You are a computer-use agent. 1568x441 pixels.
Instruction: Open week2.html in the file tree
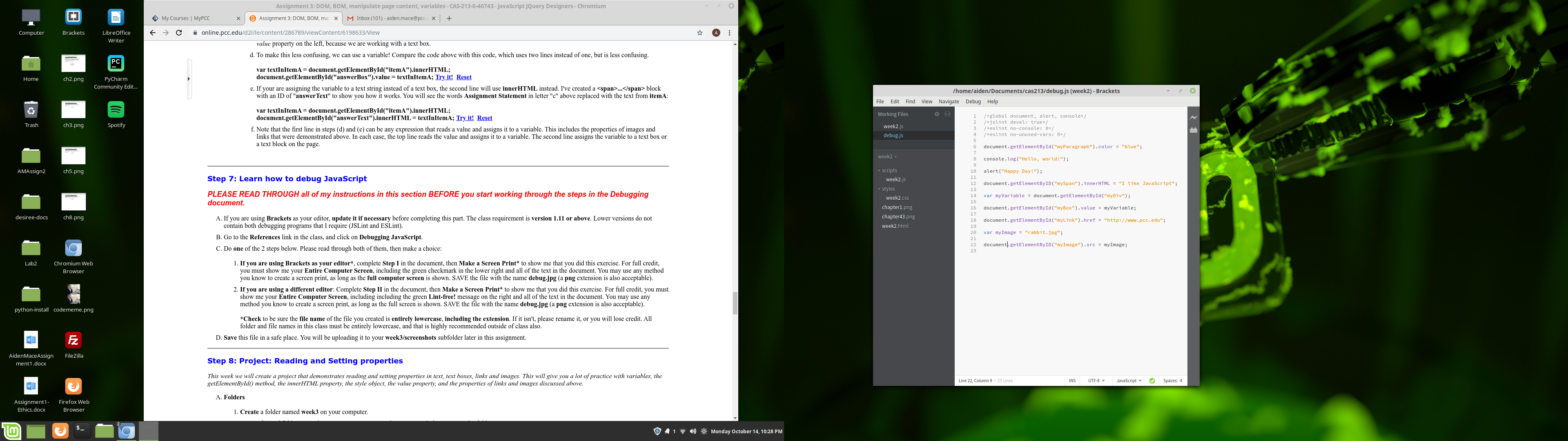click(x=895, y=226)
